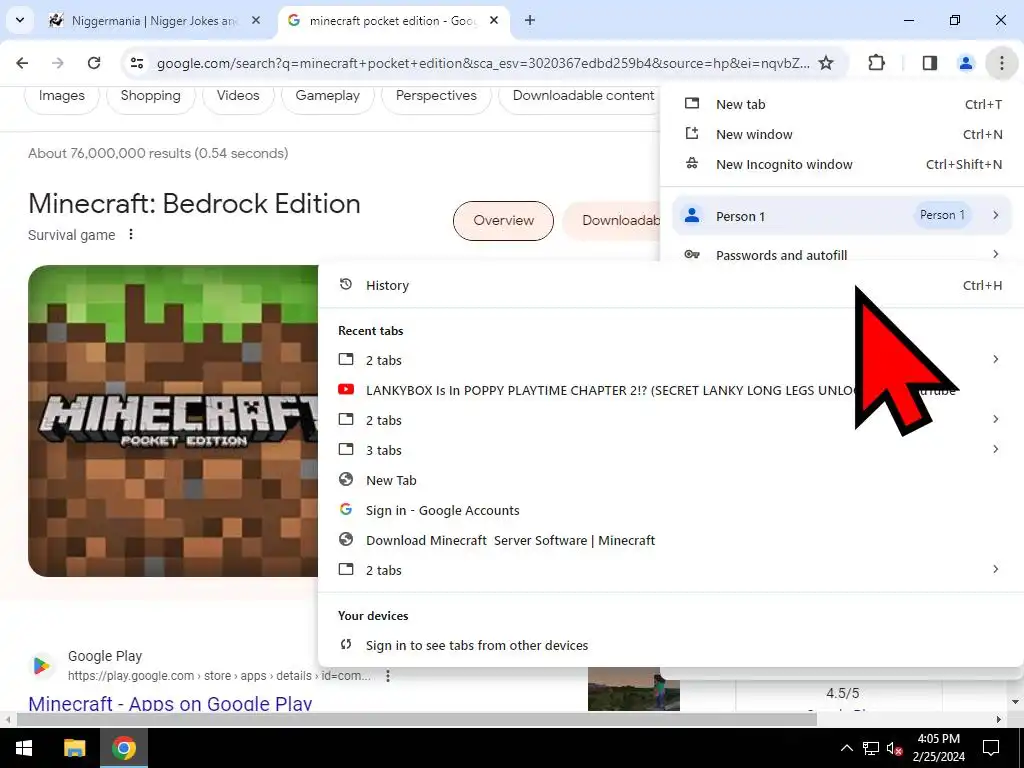Expand 2 tabs entry directly under Recent tabs
This screenshot has height=768, width=1024.
coord(670,360)
